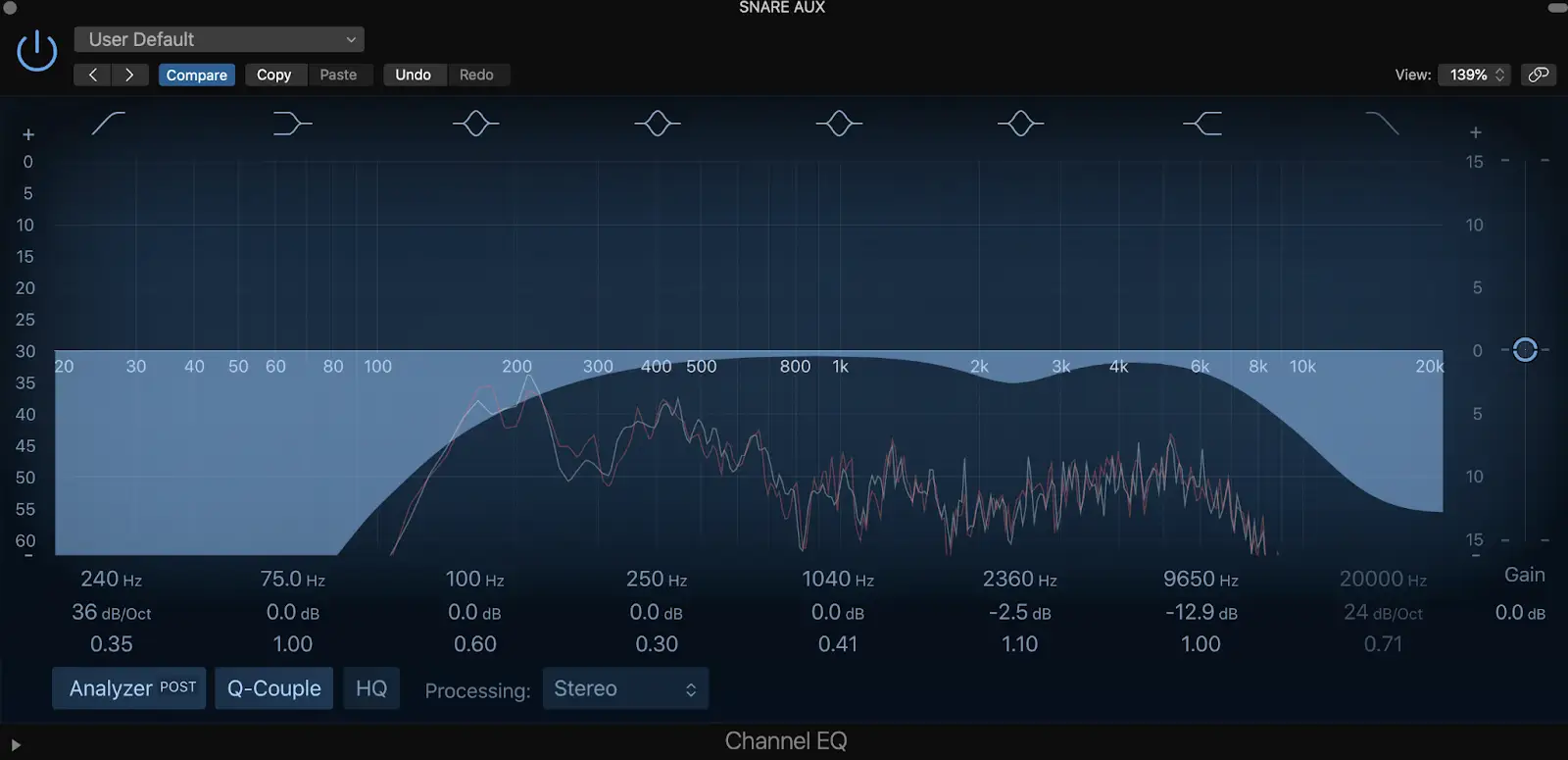Enable HQ mode
Screen dimensions: 1568x760
coord(371,688)
